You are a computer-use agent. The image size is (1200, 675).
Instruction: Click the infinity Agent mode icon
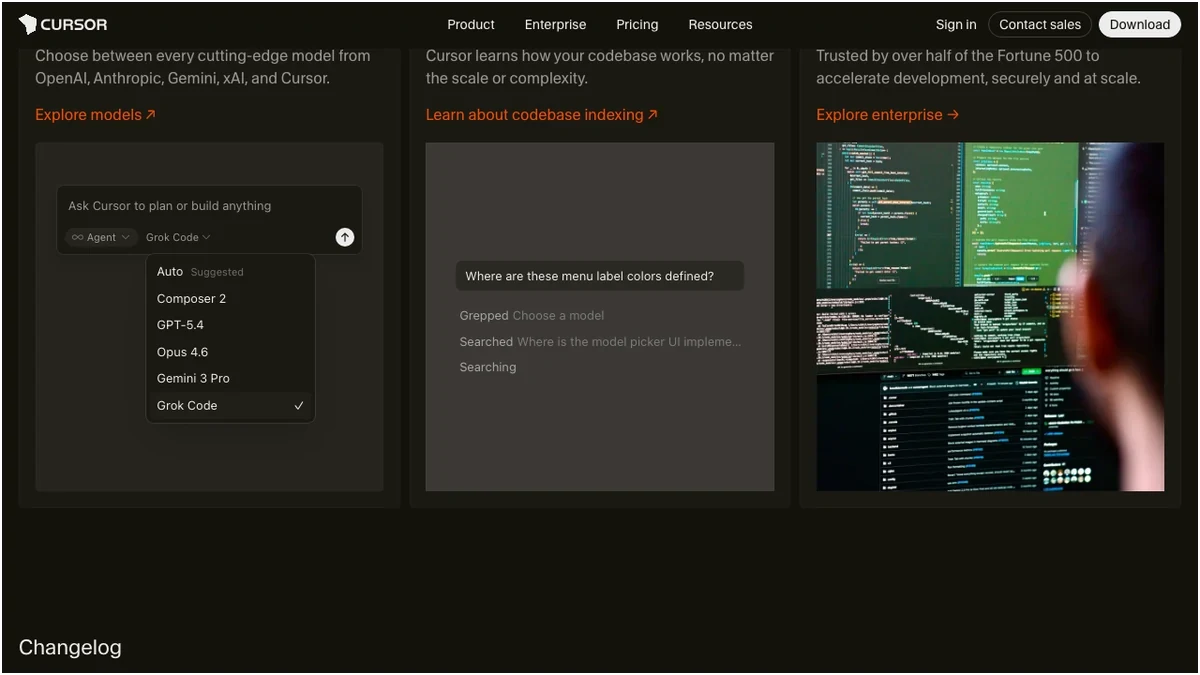[x=77, y=238]
